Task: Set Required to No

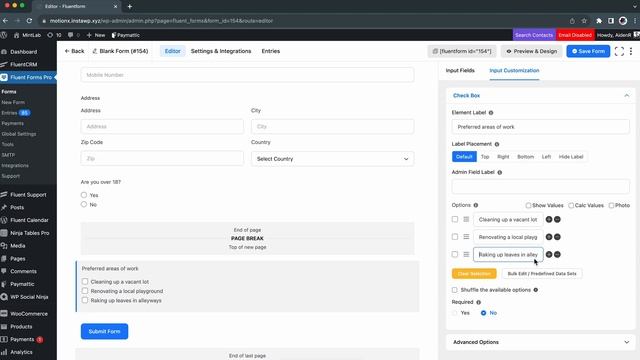Action: click(x=483, y=313)
